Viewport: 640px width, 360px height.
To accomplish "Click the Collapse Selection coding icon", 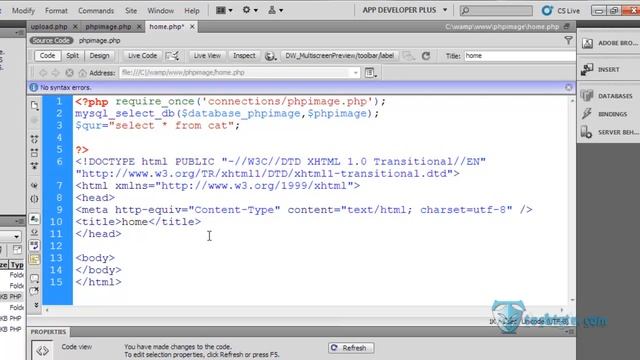I will coord(35,153).
